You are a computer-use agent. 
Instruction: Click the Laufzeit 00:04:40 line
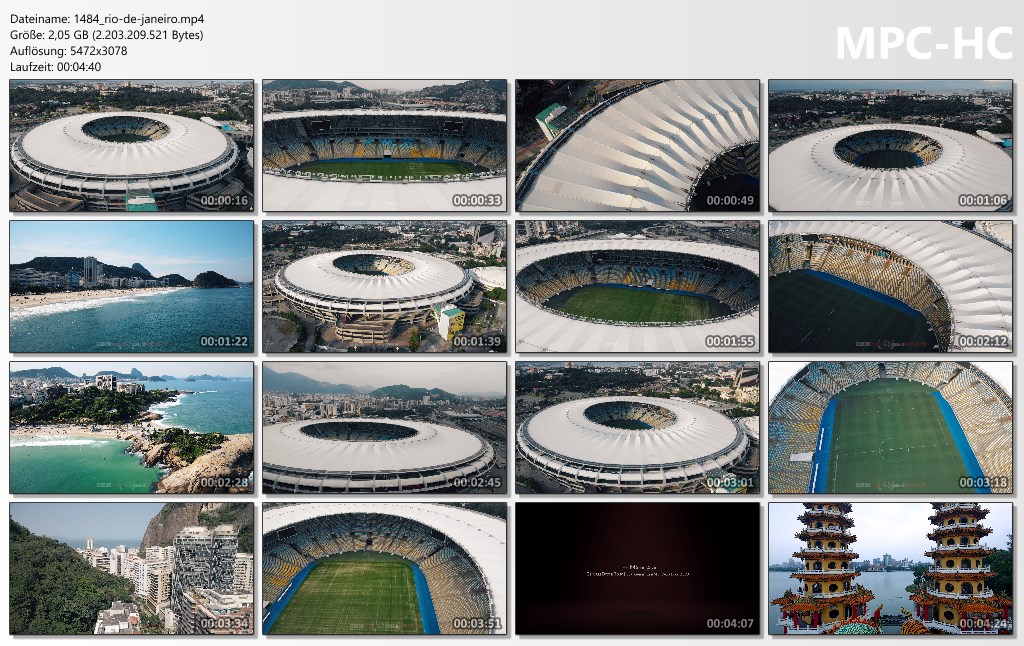tap(56, 67)
